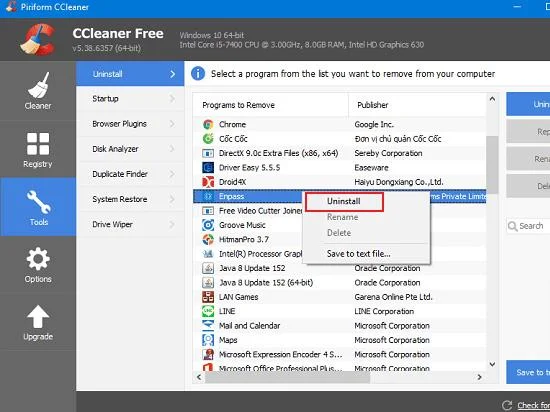This screenshot has width=550, height=412.
Task: Select the Groove Music app icon
Action: tap(208, 225)
